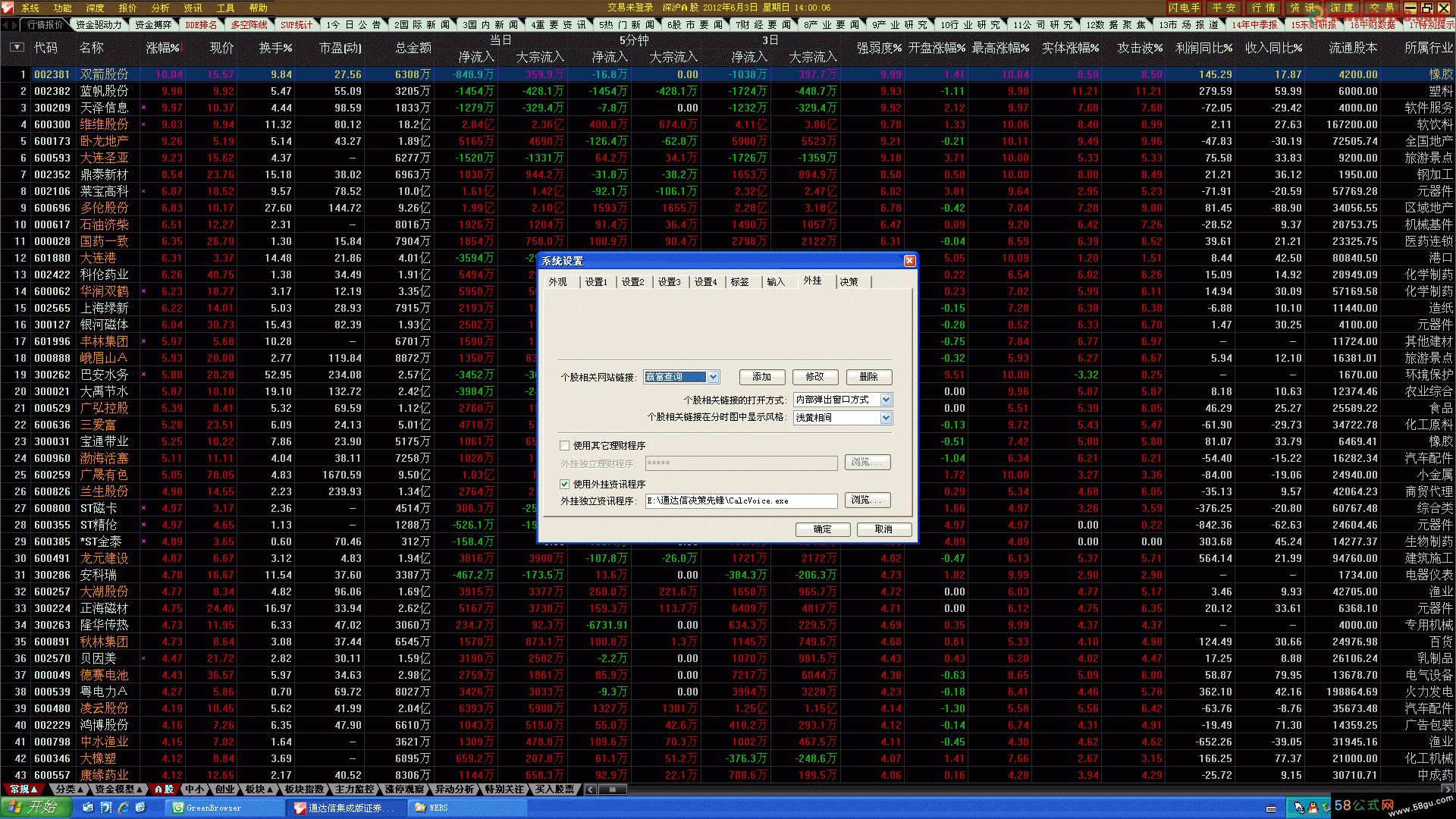The width and height of the screenshot is (1456, 819).
Task: Launch Internet Explorer from quick launch
Action: point(124,808)
